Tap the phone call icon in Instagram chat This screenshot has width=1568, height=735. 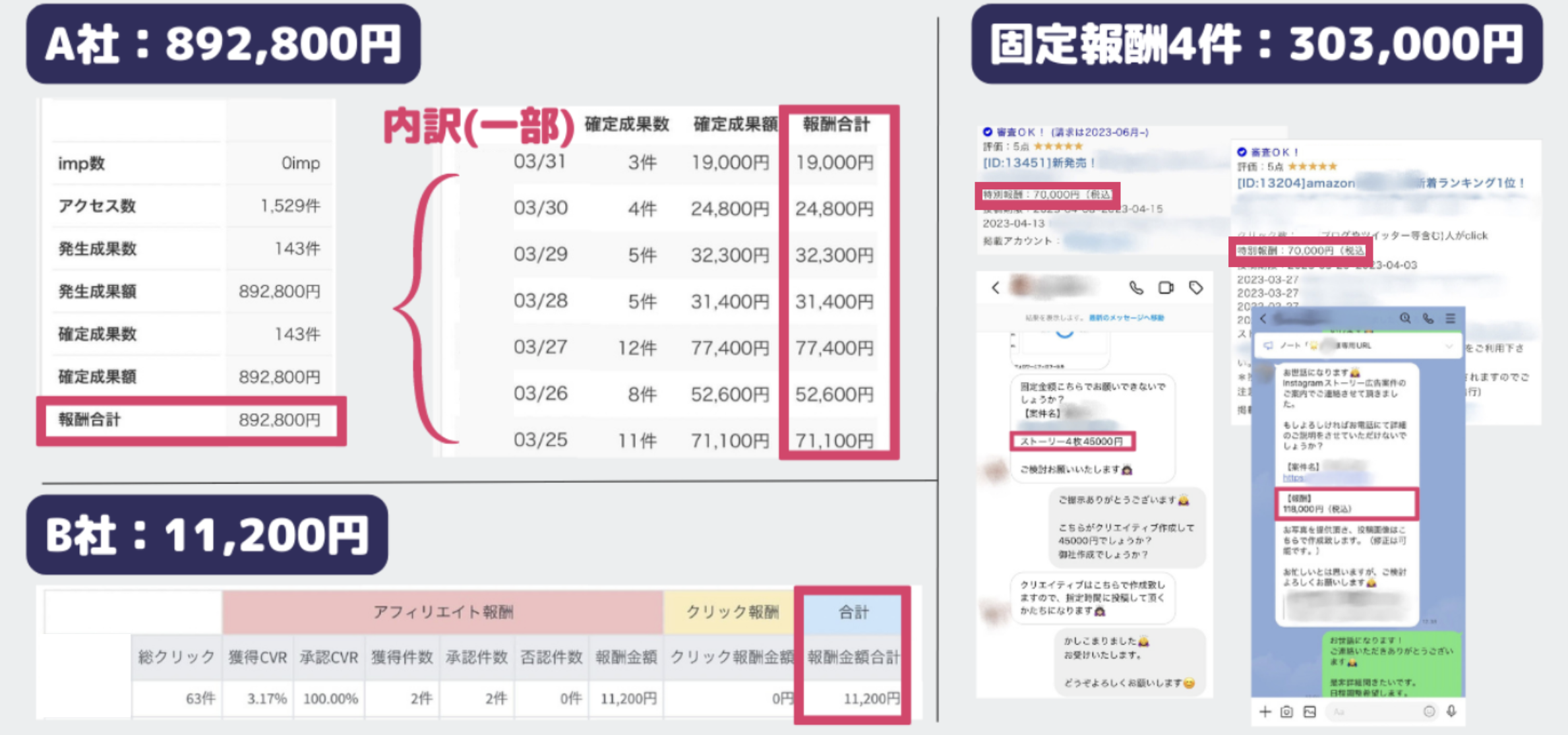coord(1136,288)
